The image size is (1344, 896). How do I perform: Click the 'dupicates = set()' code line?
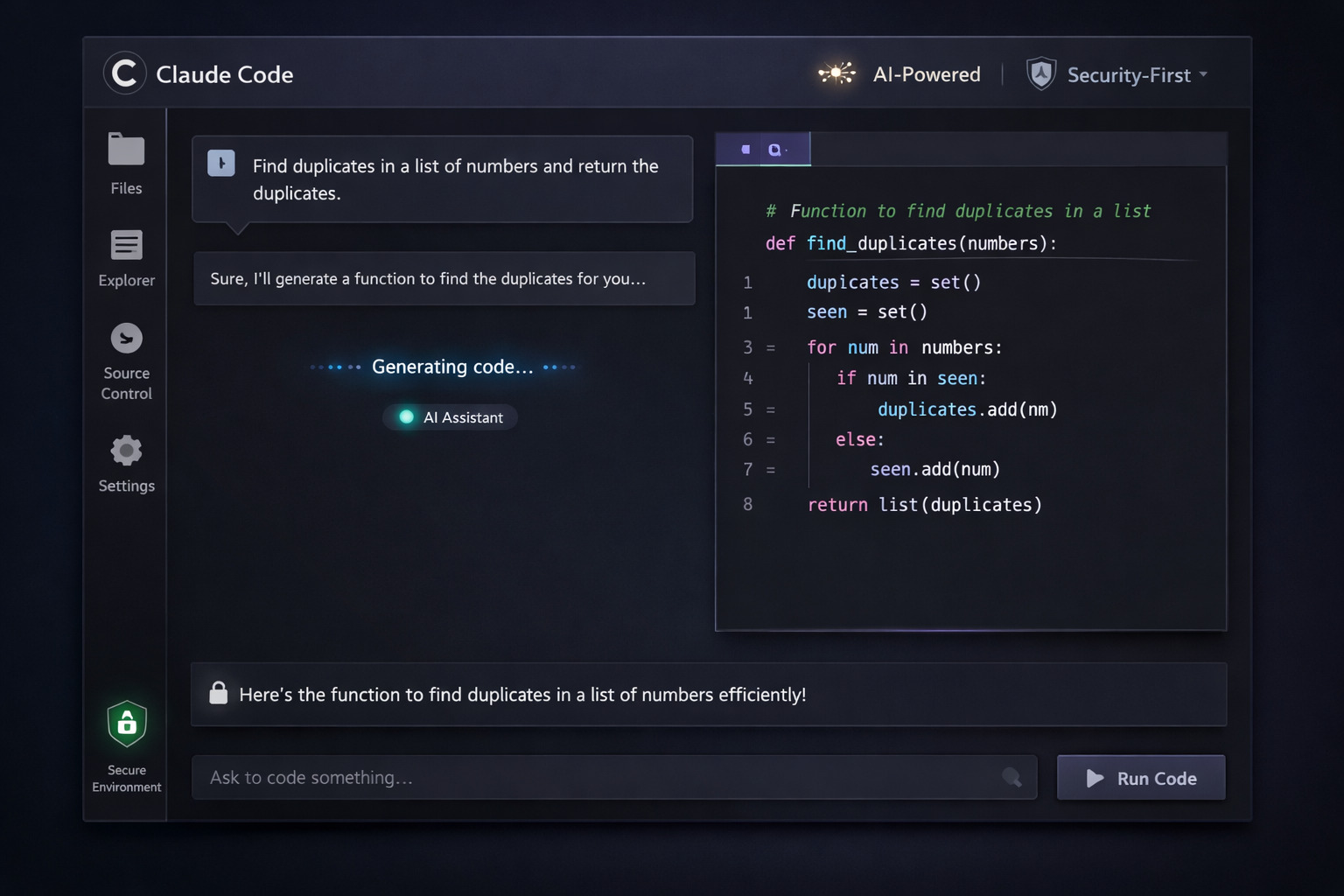893,282
